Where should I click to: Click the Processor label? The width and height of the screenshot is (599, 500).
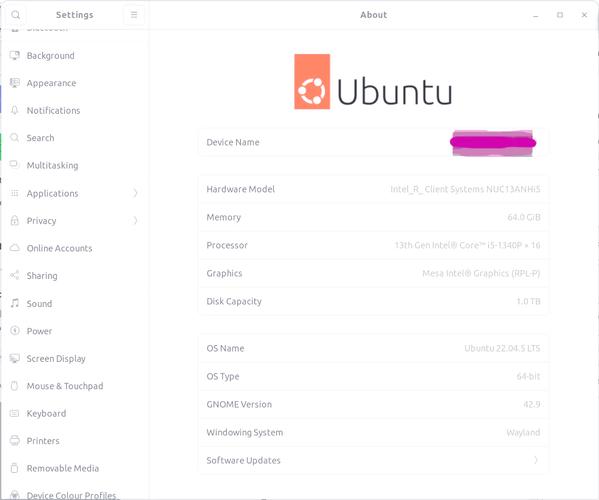(227, 245)
